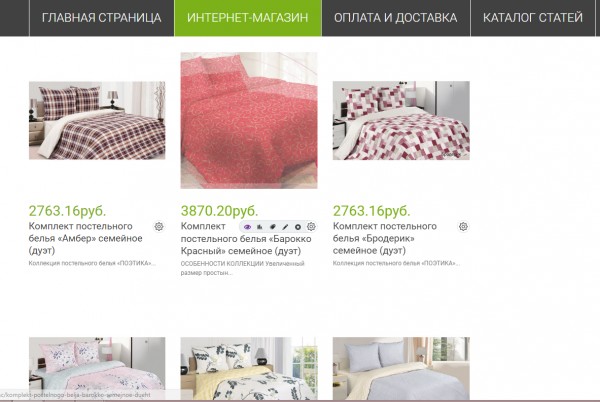The height and width of the screenshot is (402, 600).
Task: Click the pink floral bedding thumbnail in second row
Action: click(97, 369)
